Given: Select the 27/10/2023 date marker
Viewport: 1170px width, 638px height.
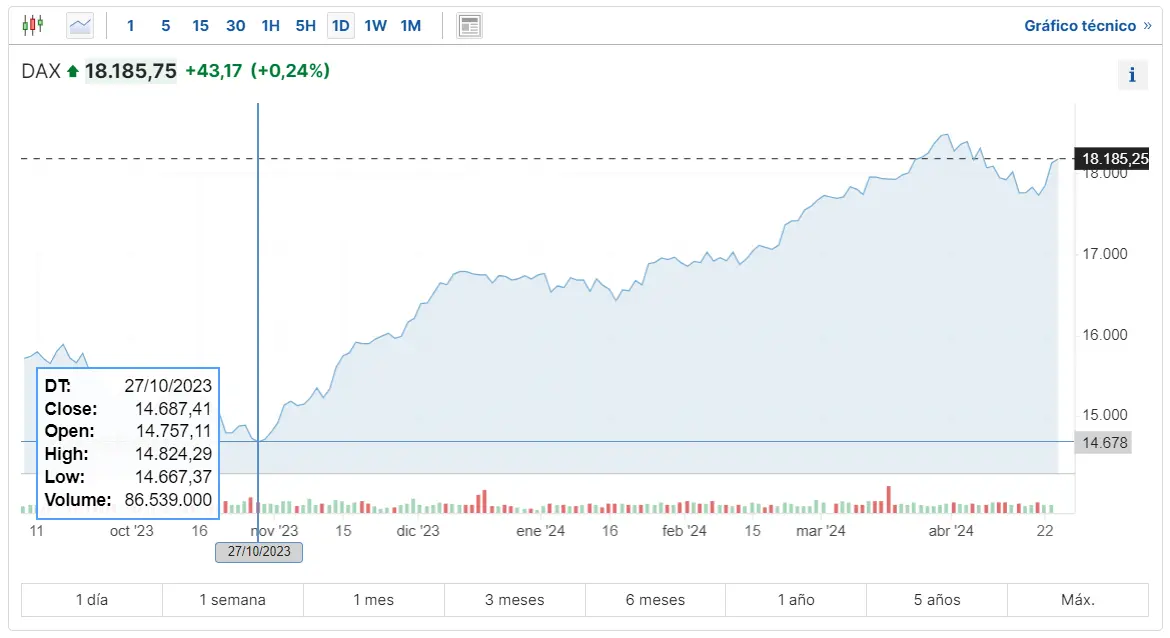Looking at the screenshot, I should (258, 552).
